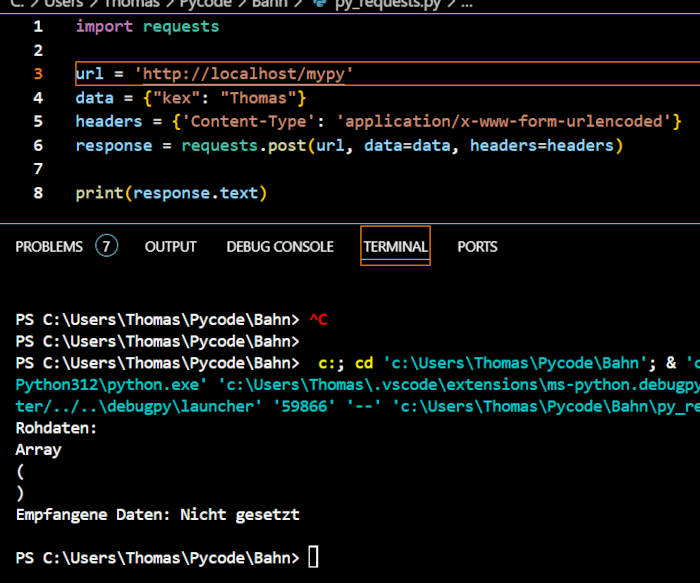Click 'Rohdaten:' terminal output line
Viewport: 700px width, 583px height.
click(x=56, y=428)
